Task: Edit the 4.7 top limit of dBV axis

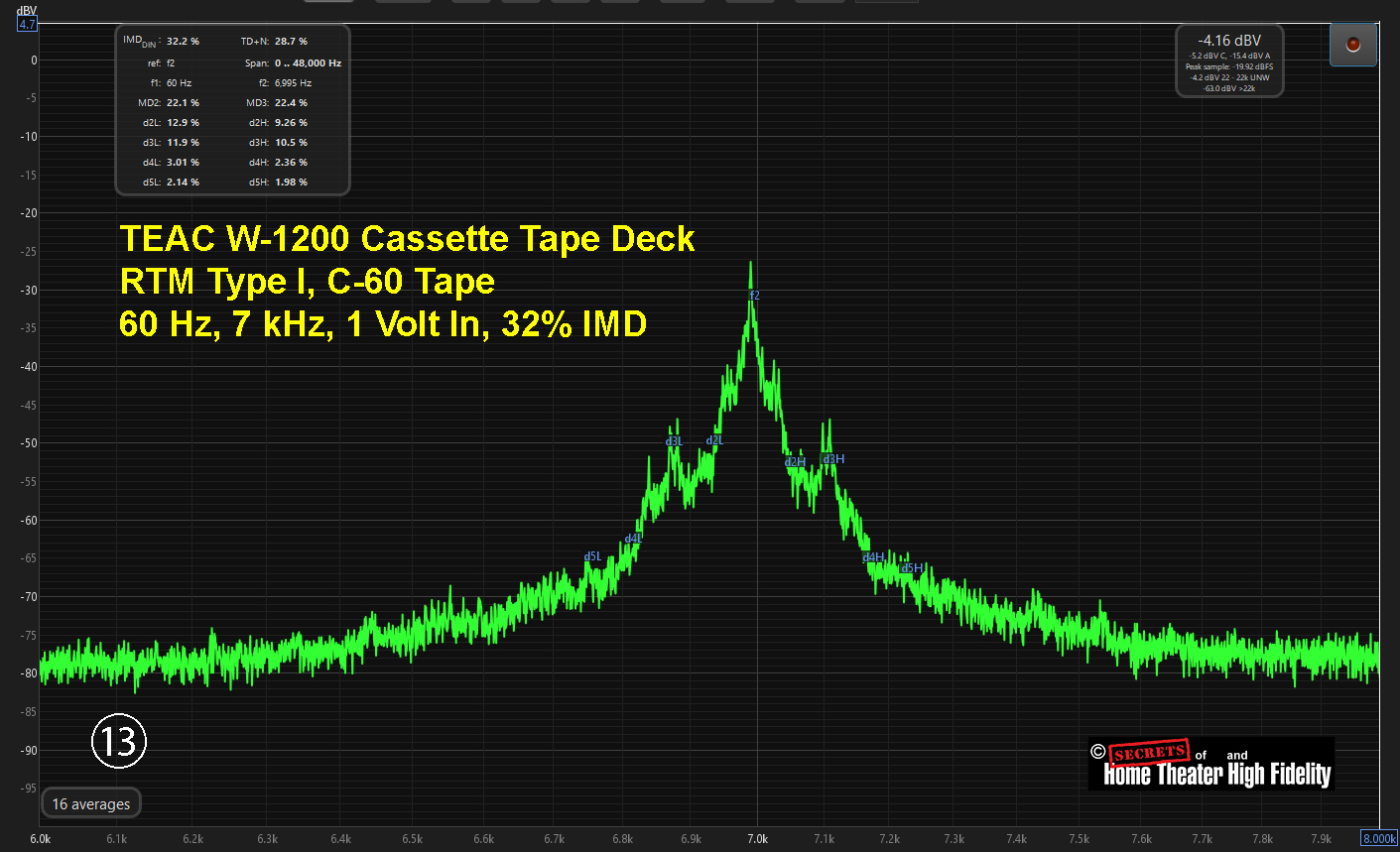Action: pyautogui.click(x=27, y=24)
